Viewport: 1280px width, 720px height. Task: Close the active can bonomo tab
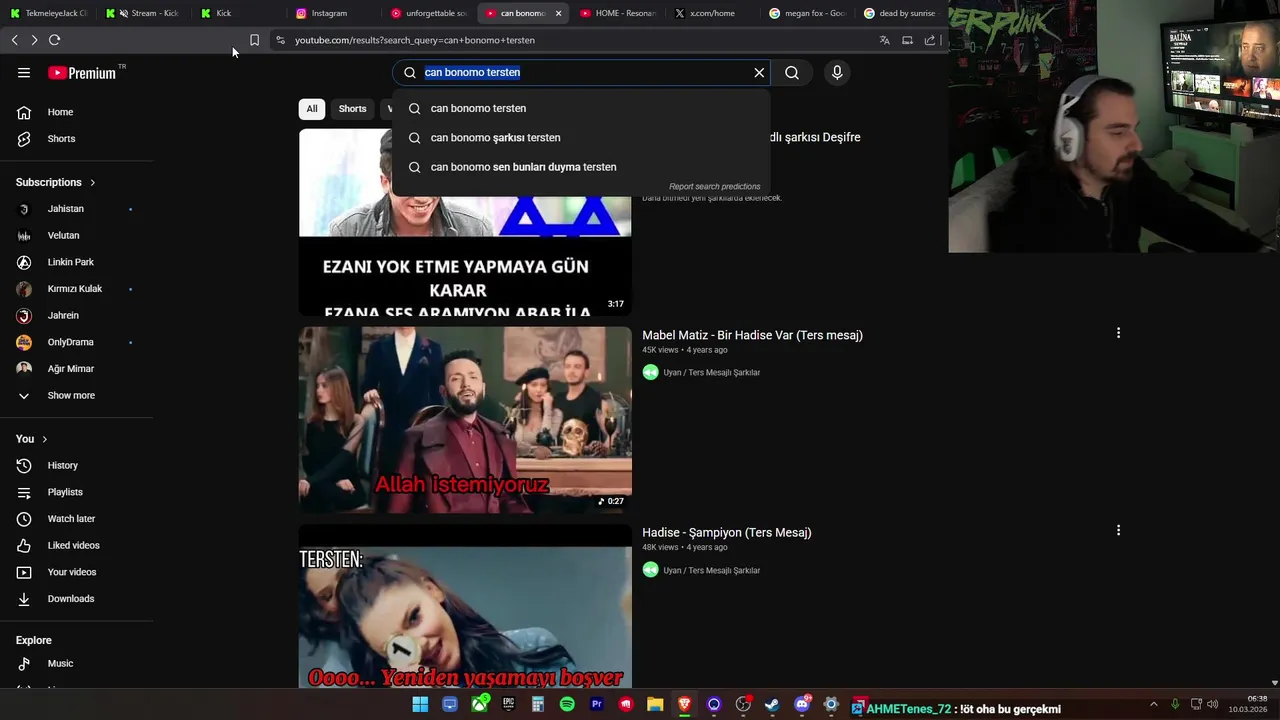(558, 13)
